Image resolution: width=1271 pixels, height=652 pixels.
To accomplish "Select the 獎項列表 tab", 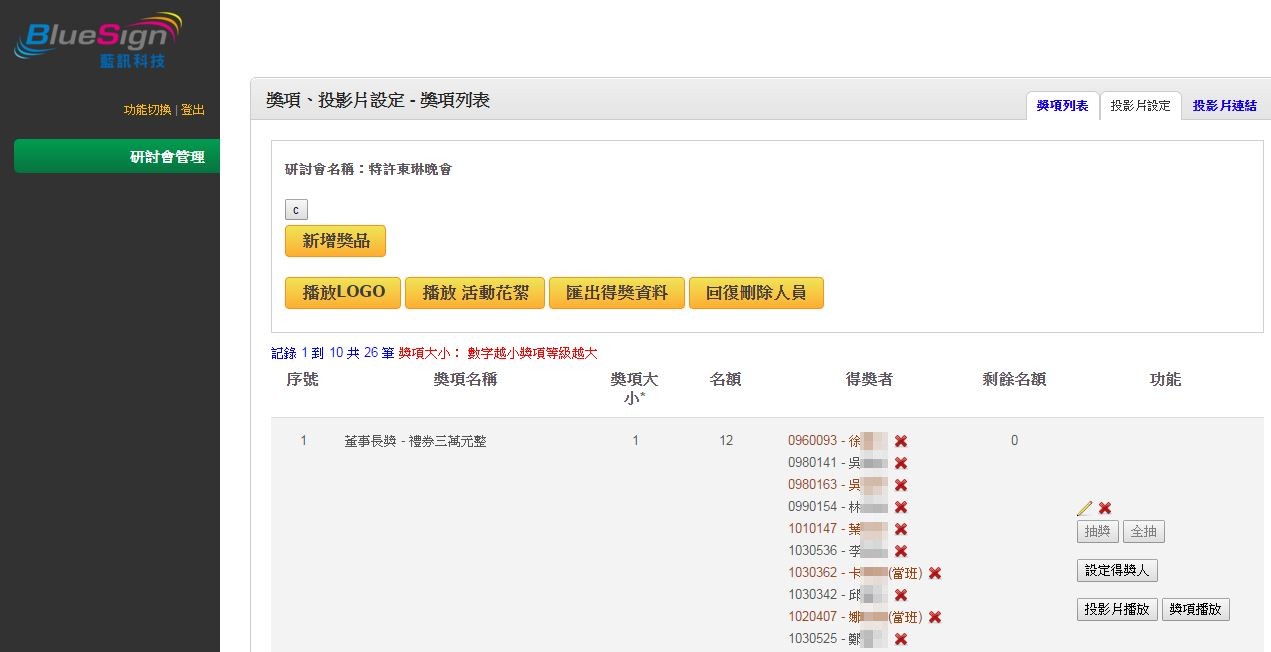I will coord(1063,106).
